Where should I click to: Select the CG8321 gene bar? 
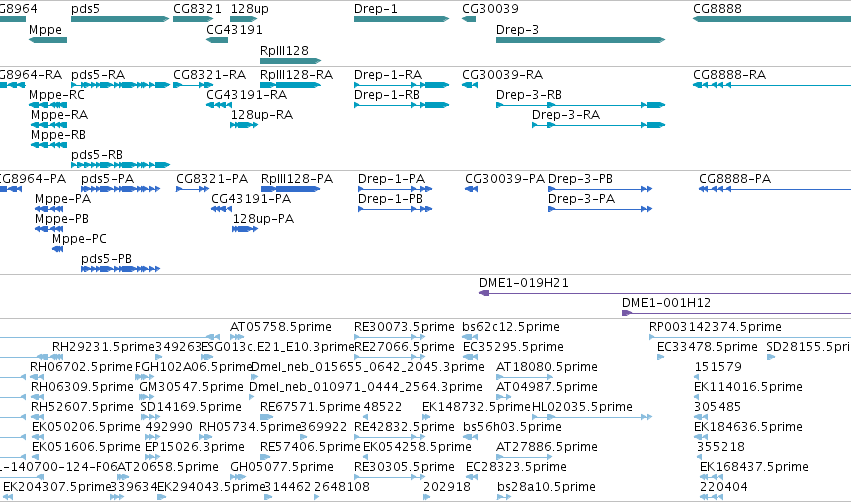tap(193, 19)
